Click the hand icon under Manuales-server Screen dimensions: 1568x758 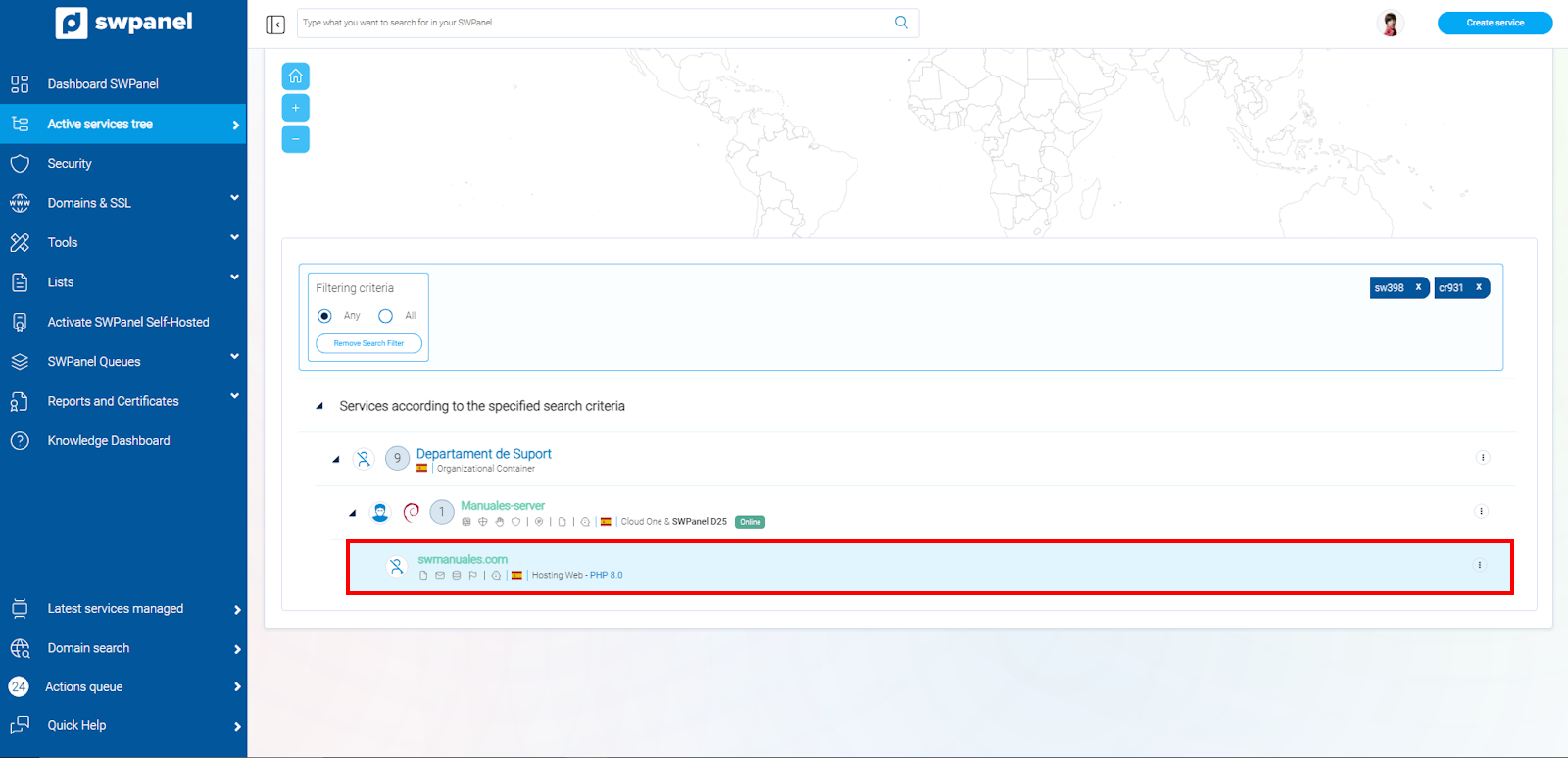pos(499,522)
